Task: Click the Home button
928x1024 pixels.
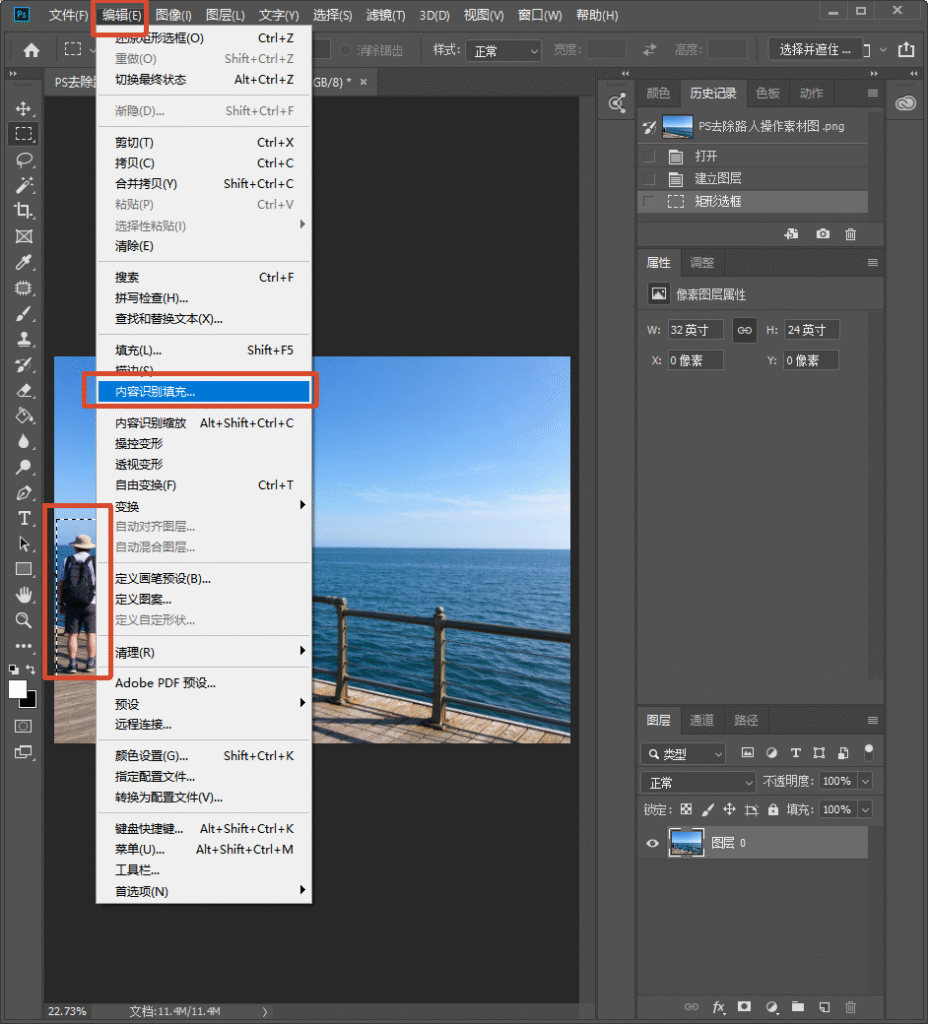Action: [x=31, y=50]
